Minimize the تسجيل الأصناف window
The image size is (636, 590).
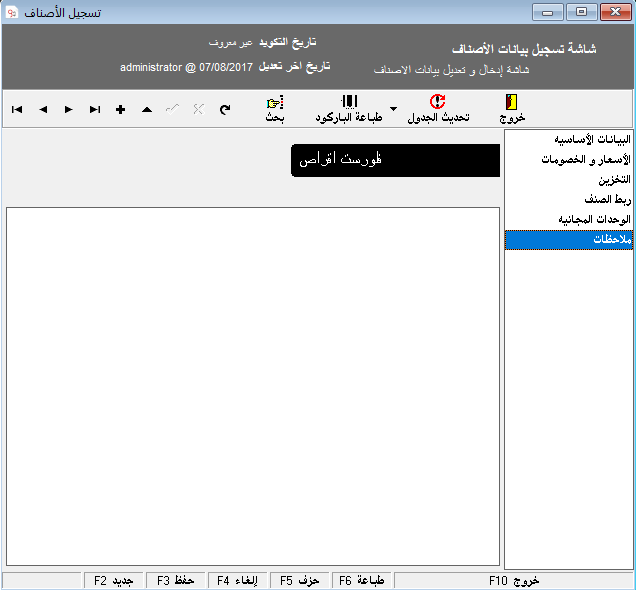[548, 12]
